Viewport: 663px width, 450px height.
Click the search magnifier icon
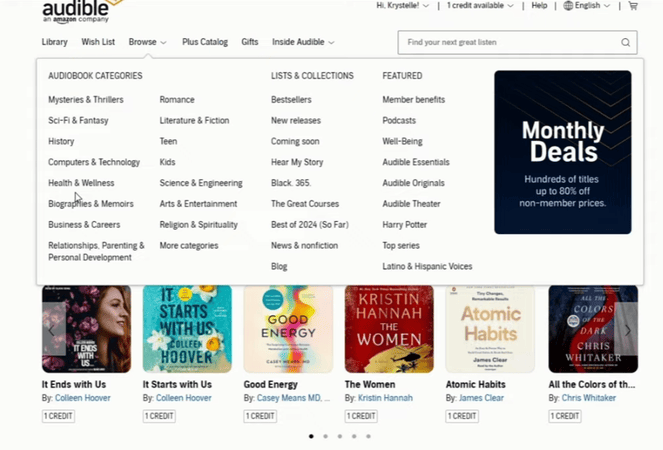[x=625, y=42]
